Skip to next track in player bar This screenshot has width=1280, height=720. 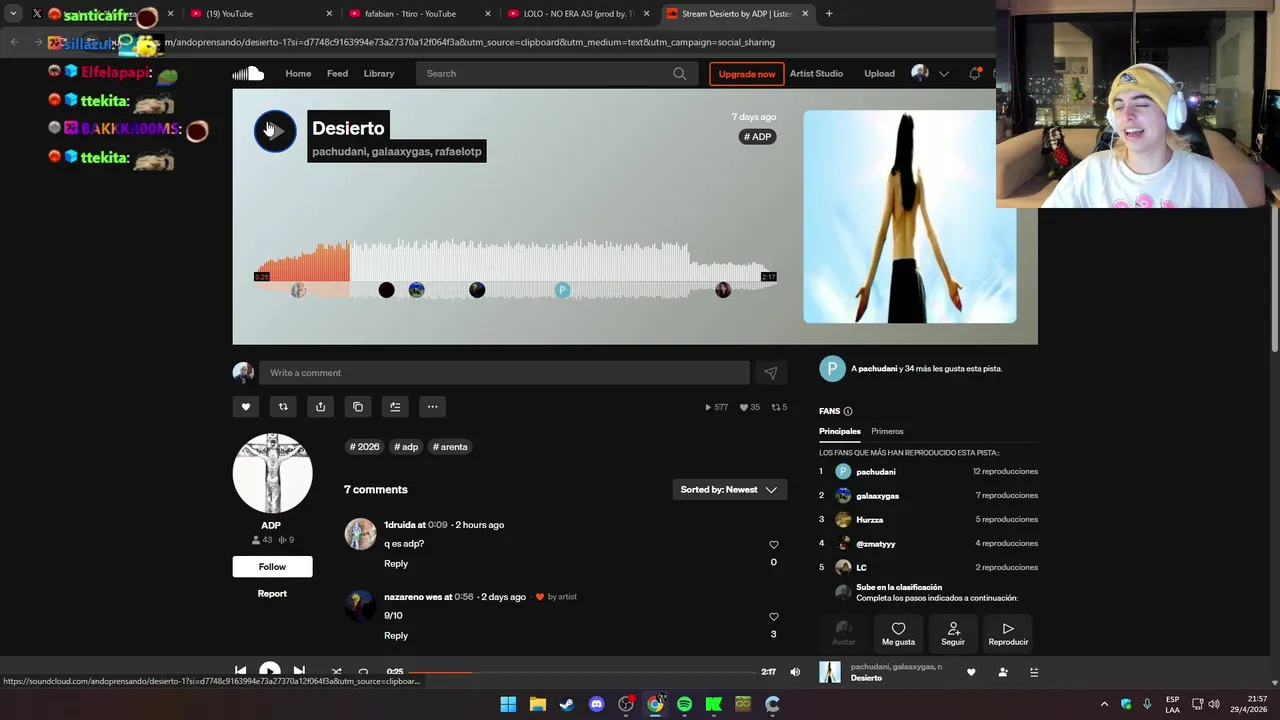click(x=299, y=671)
